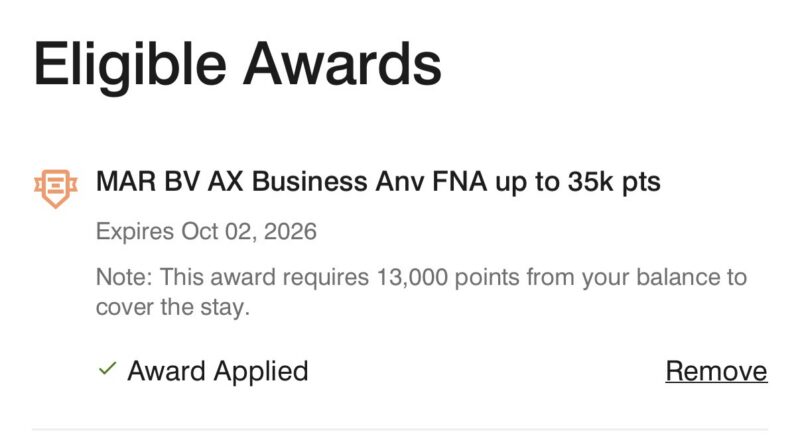Click the Expires Oct 02, 2026 text

coord(206,232)
